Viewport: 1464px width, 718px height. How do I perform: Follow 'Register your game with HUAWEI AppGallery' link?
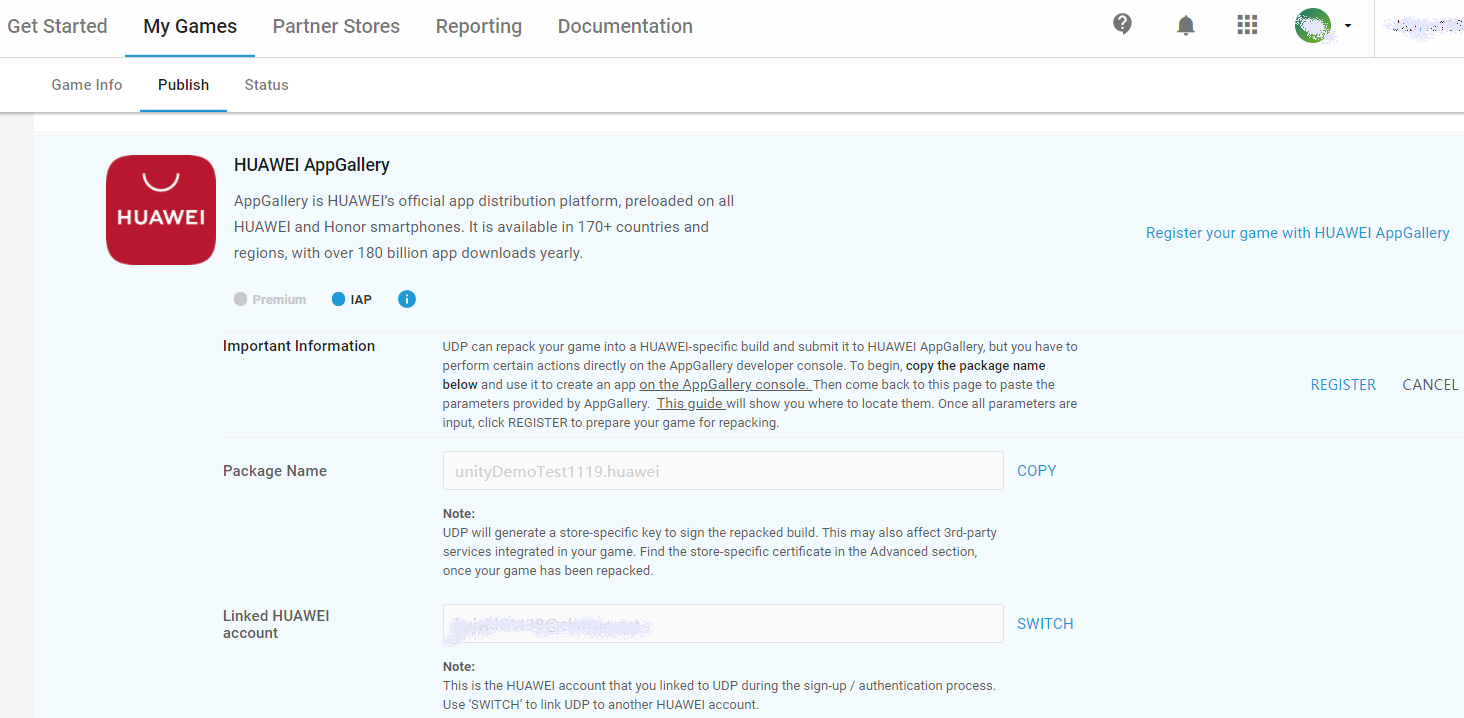click(1297, 233)
